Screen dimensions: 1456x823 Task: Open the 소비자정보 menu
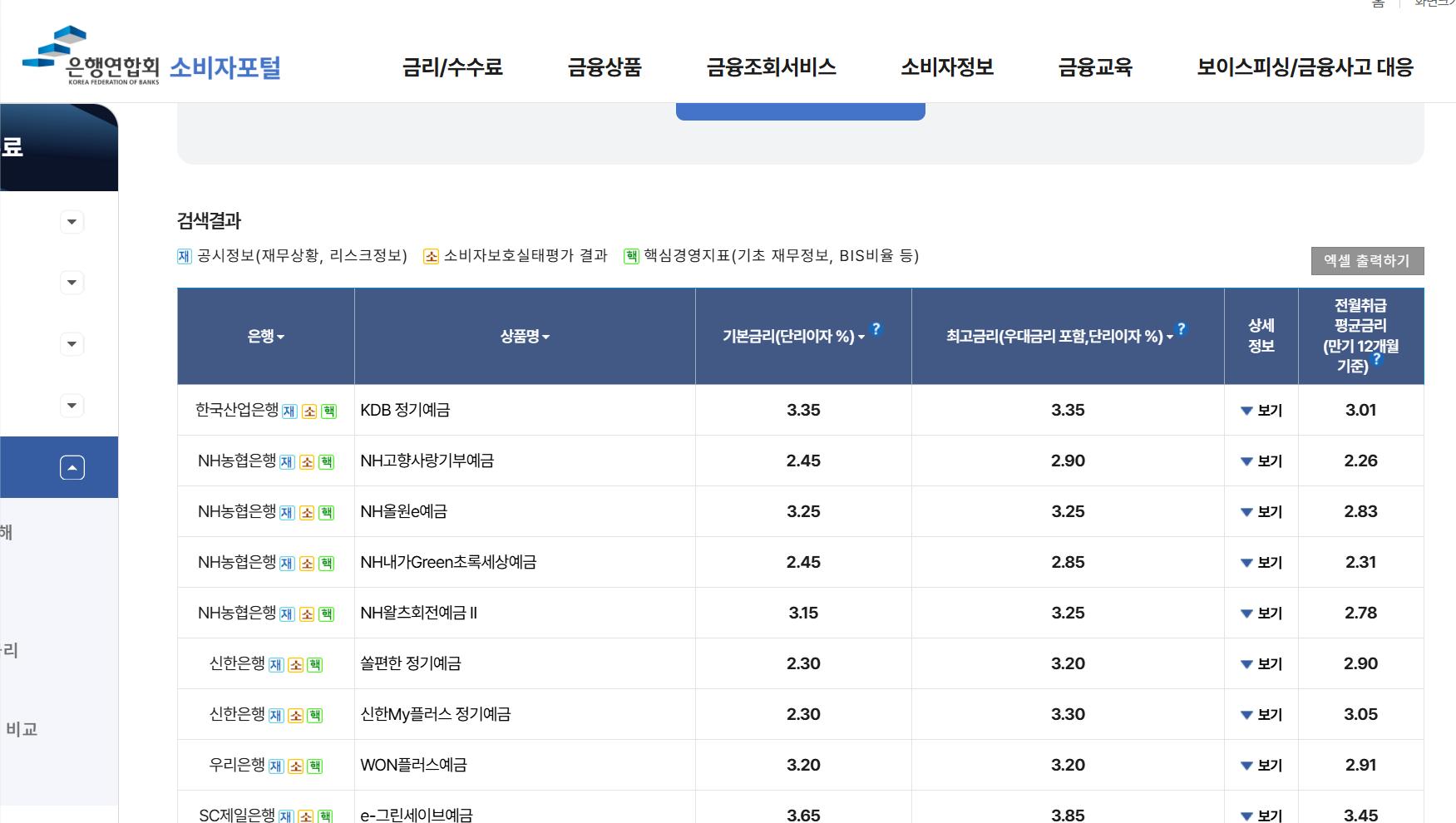(x=947, y=67)
